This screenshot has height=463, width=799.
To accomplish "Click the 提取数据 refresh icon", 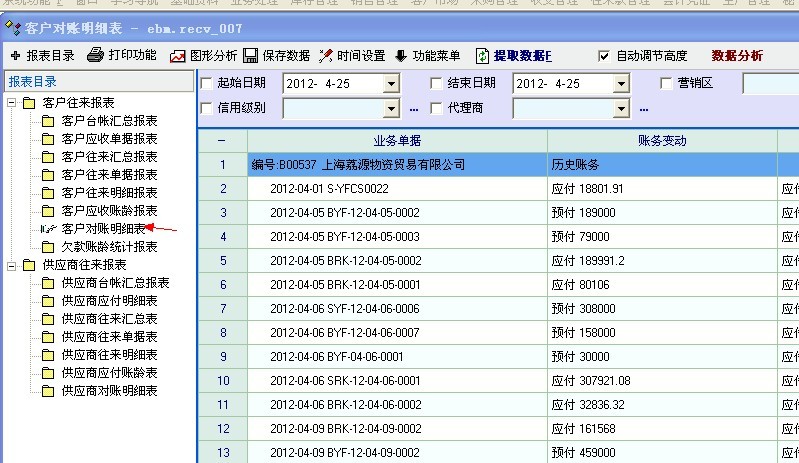I will [483, 56].
